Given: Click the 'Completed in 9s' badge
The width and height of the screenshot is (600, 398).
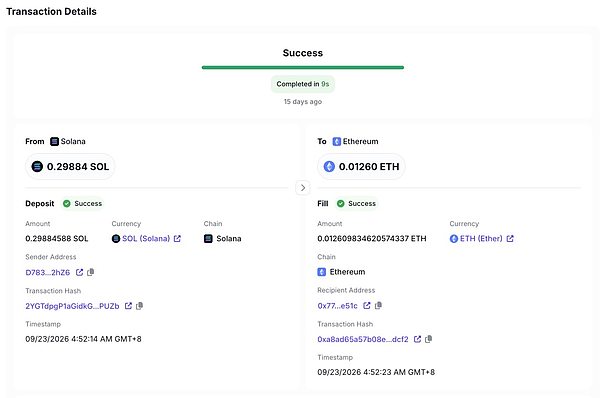Looking at the screenshot, I should 303,84.
